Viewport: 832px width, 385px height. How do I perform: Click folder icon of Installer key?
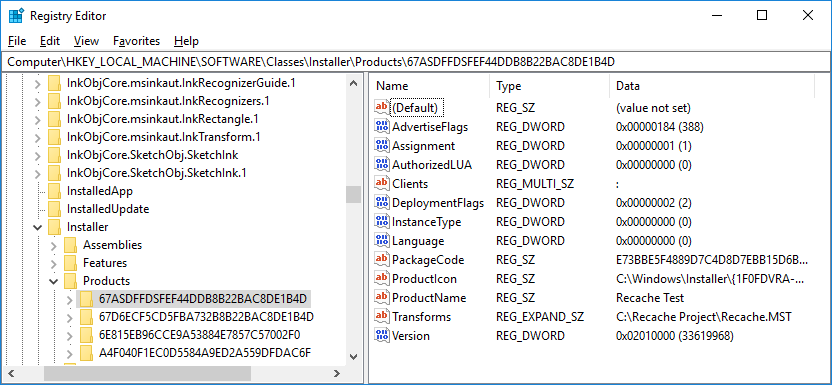click(x=55, y=227)
